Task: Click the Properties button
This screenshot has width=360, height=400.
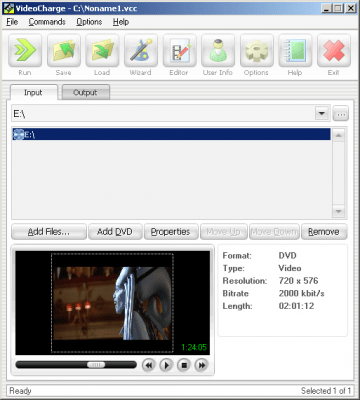Action: tap(171, 232)
